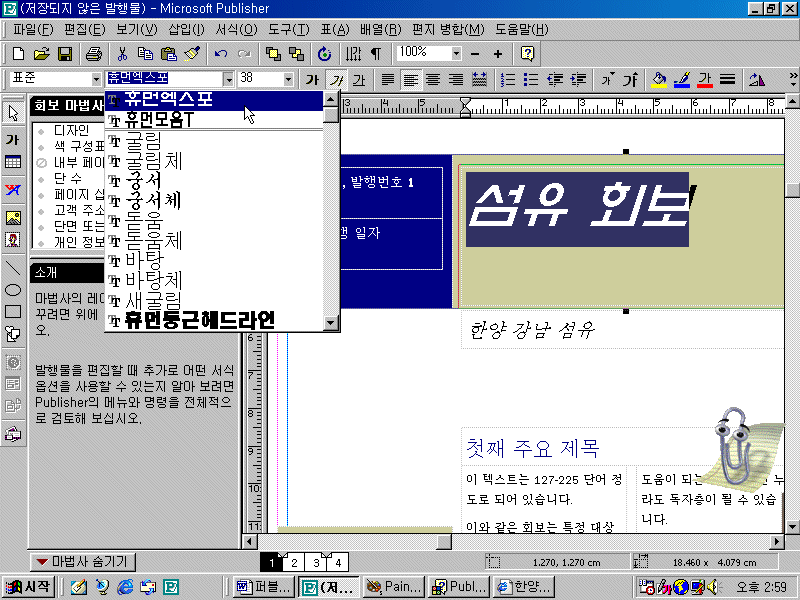Toggle Align Right

[x=456, y=80]
